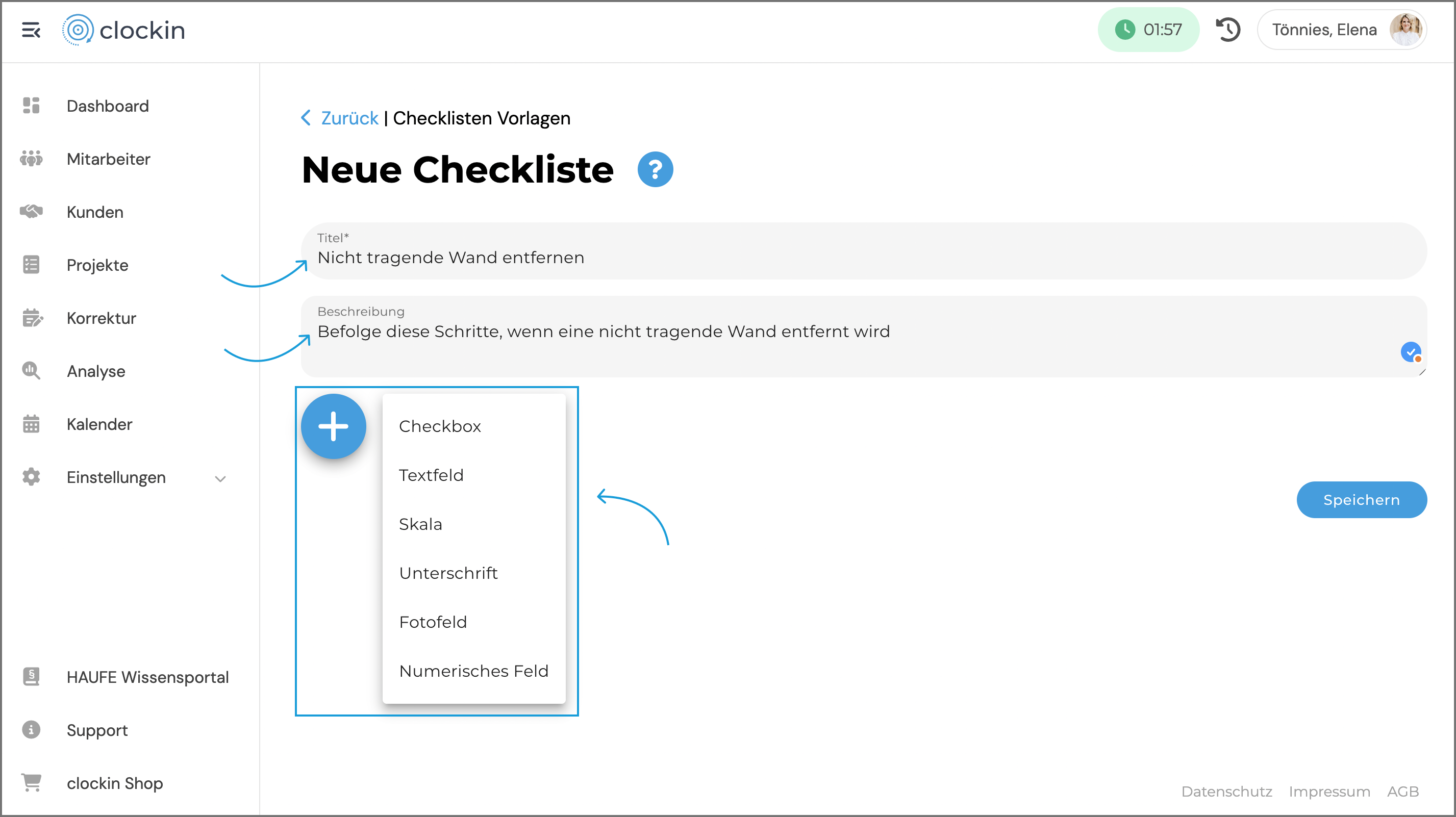The image size is (1456, 817).
Task: Toggle the running timer showing 01:57
Action: 1148,30
